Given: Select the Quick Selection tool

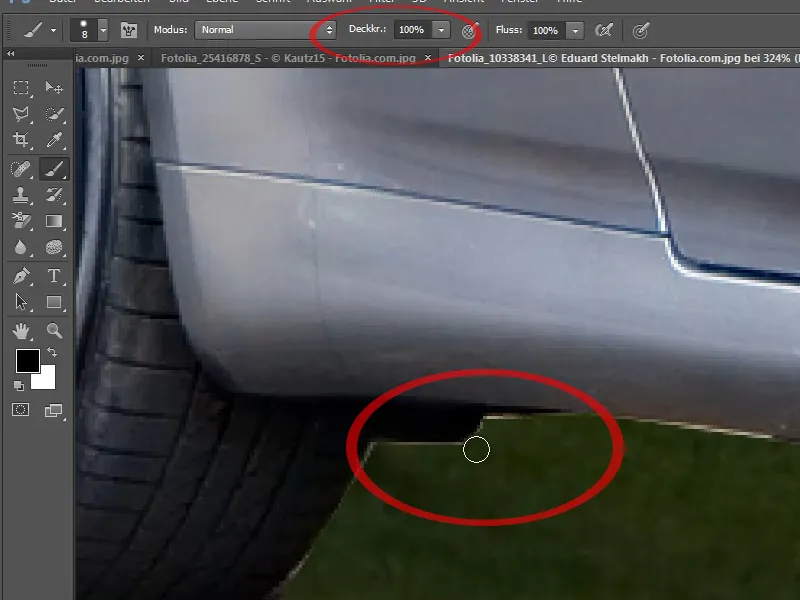Looking at the screenshot, I should pos(54,114).
